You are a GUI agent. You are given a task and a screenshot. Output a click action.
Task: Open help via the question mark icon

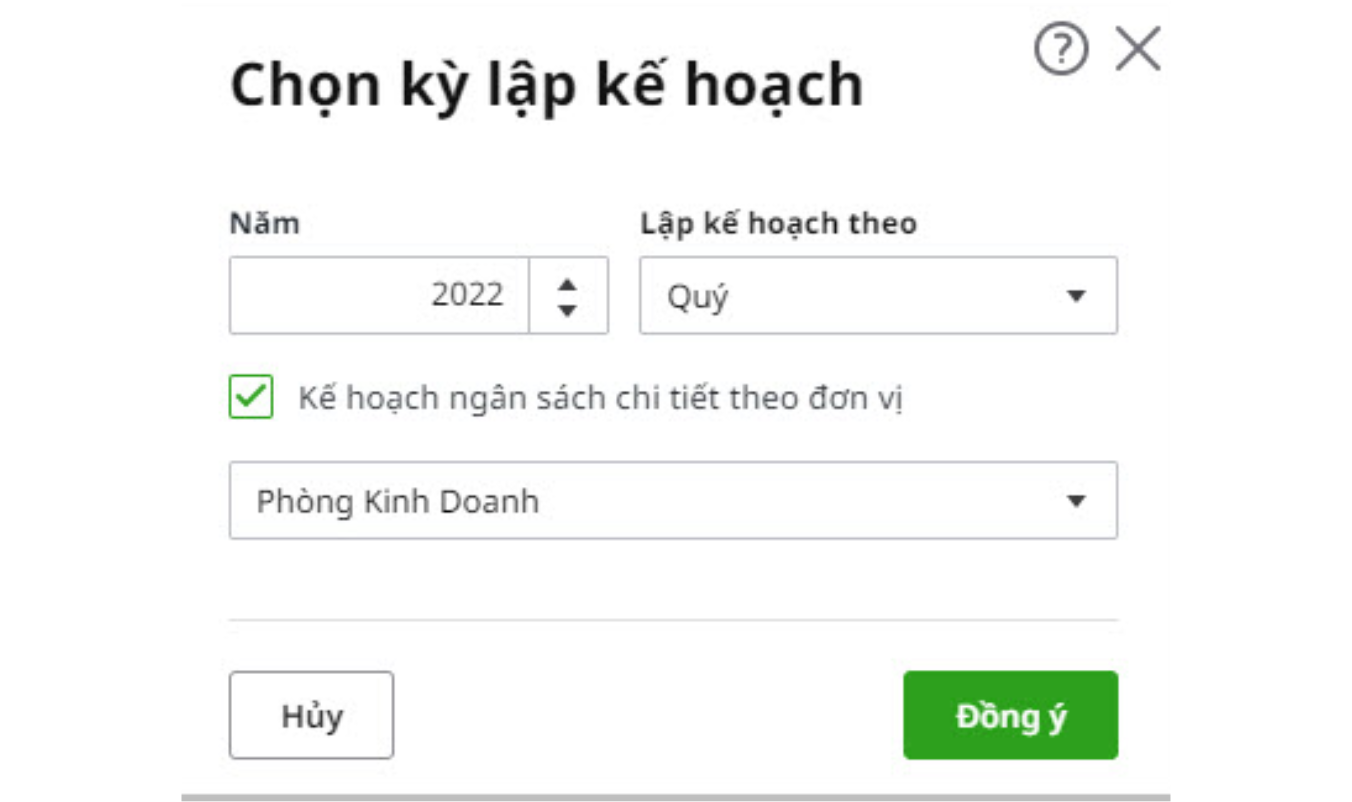1061,50
